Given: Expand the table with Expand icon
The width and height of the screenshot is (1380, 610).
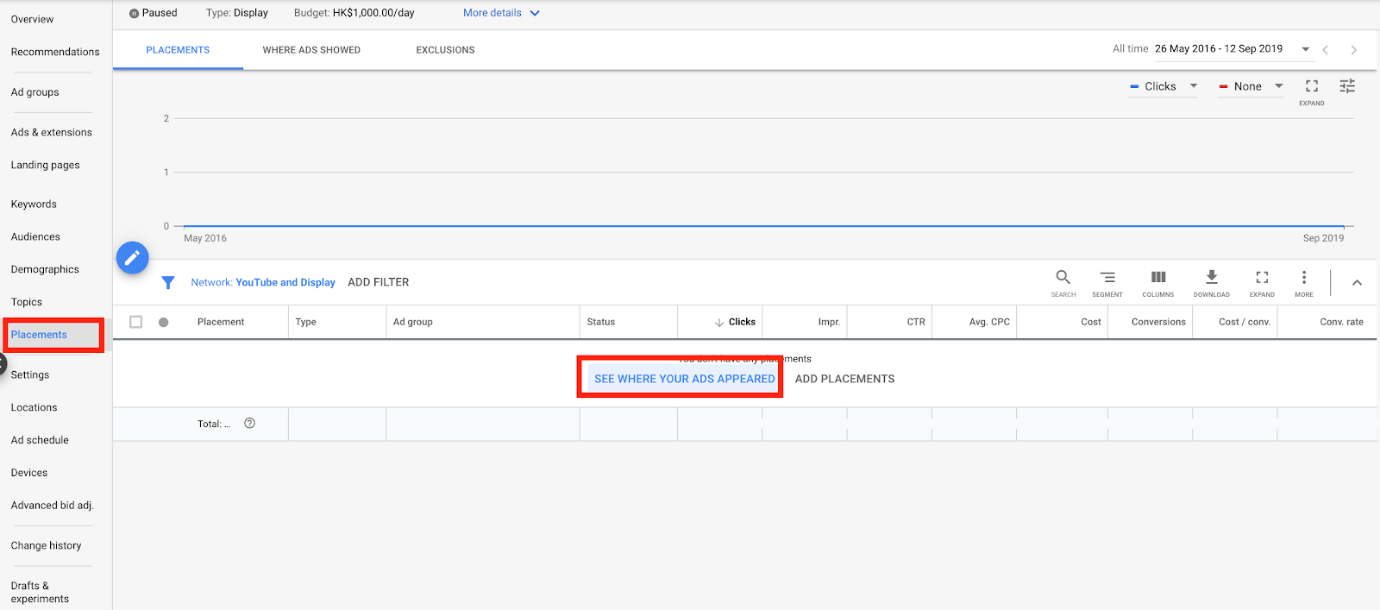Looking at the screenshot, I should coord(1262,279).
